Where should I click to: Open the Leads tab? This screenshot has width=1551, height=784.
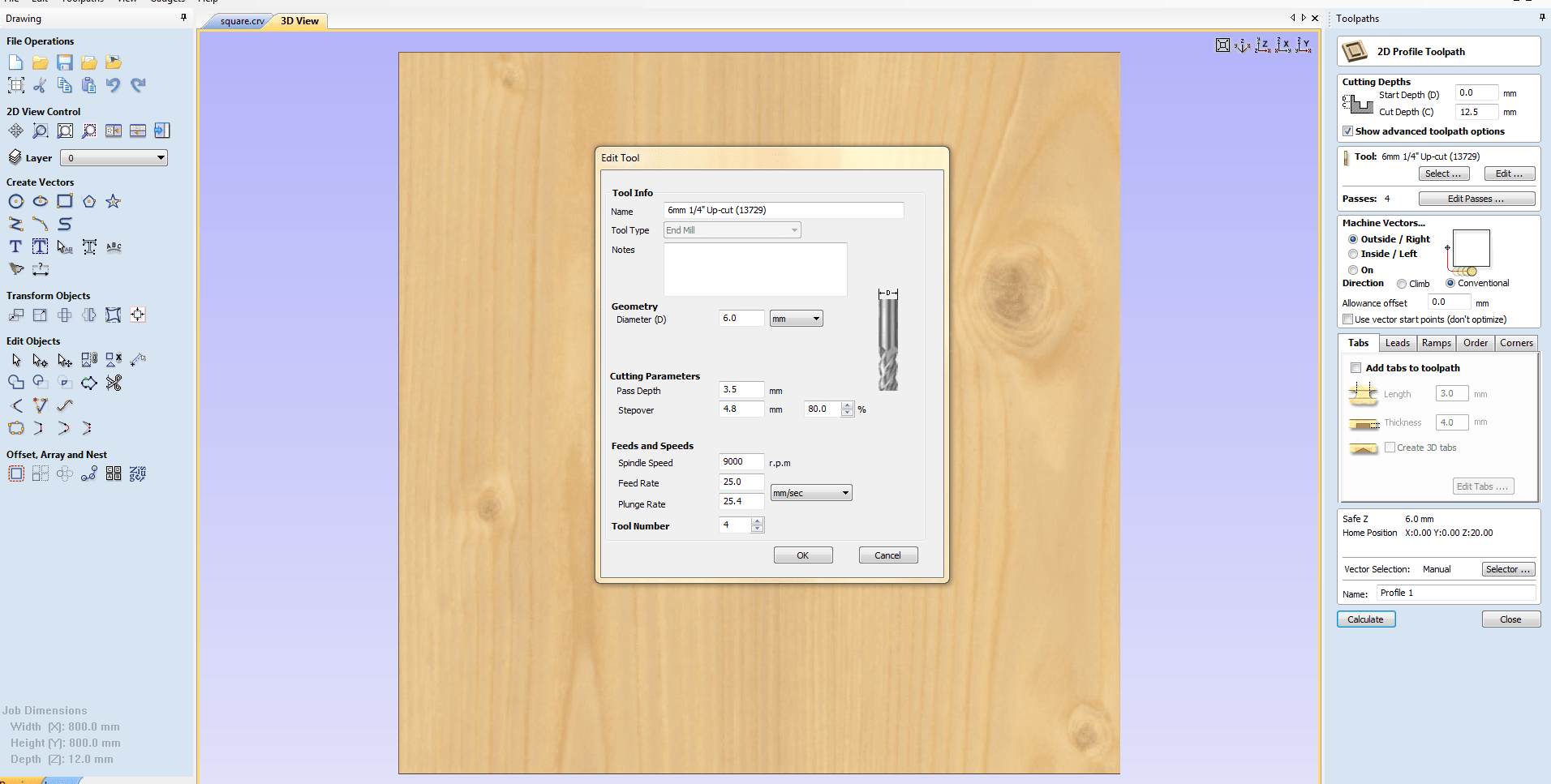(1397, 343)
